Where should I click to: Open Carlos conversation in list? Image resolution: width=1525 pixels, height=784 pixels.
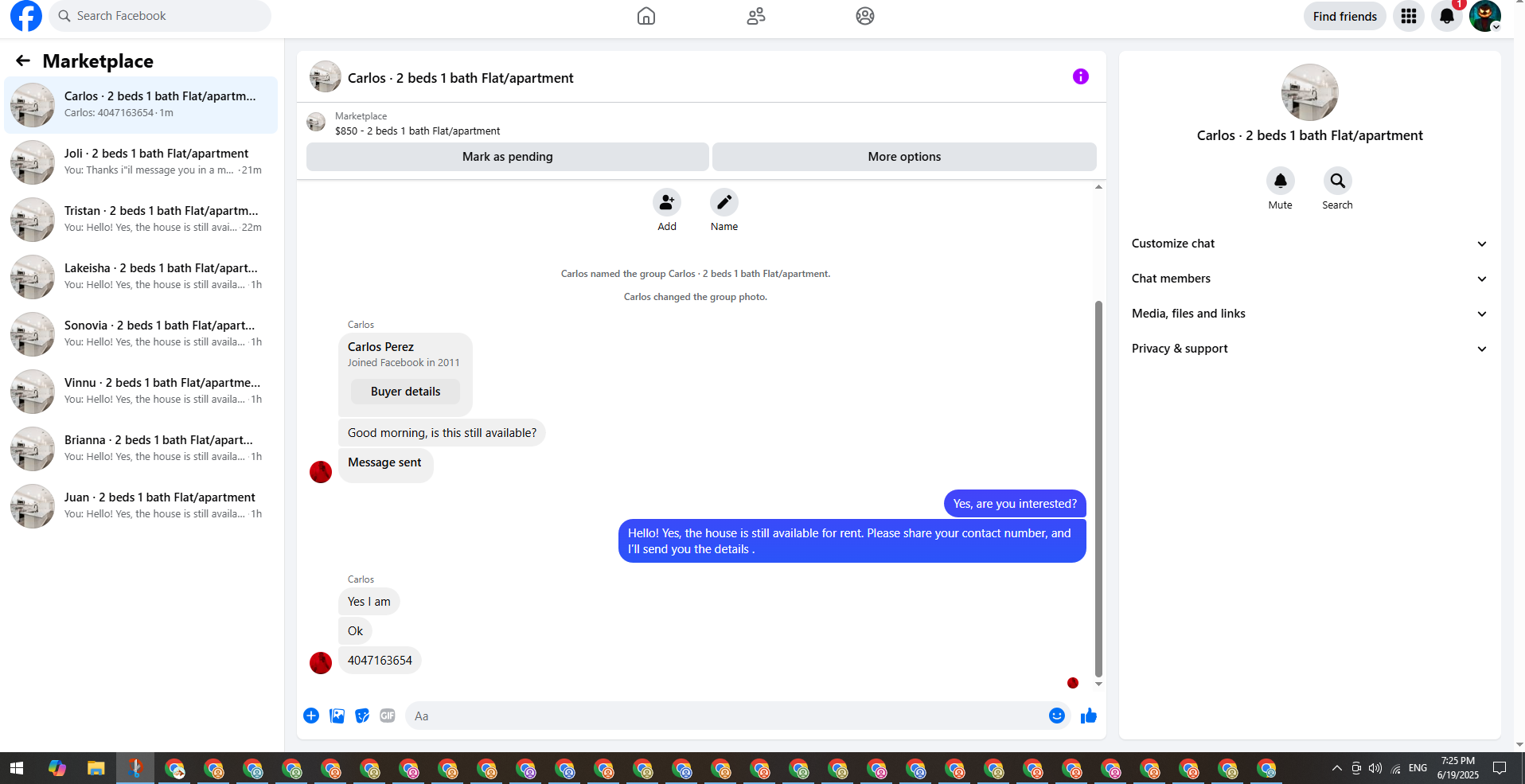point(141,105)
